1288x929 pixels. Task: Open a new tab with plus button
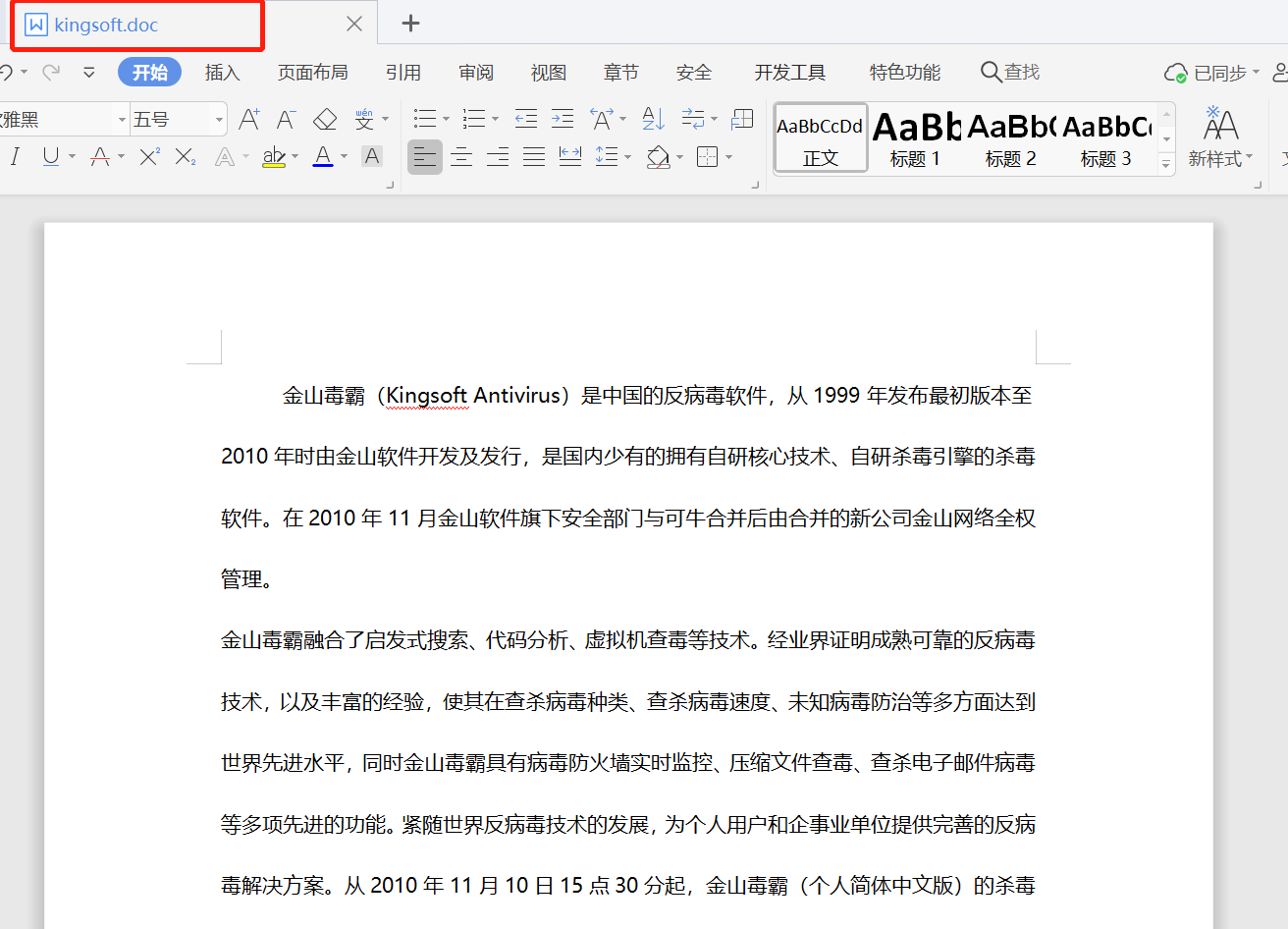click(411, 24)
